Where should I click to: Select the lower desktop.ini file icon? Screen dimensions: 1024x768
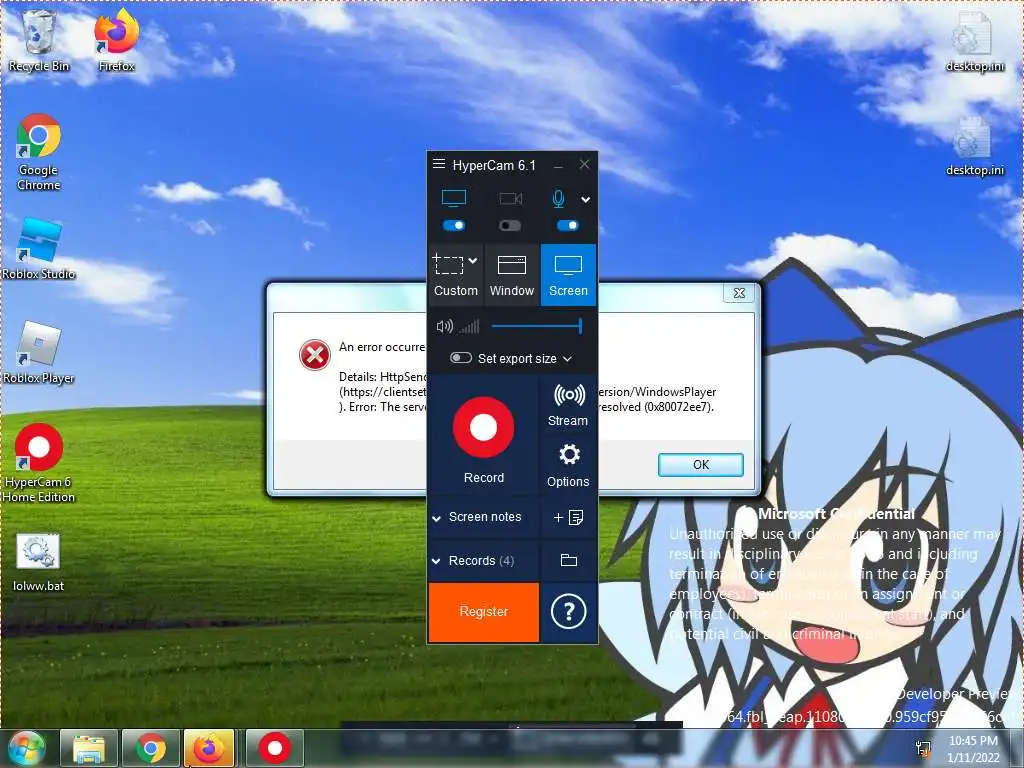pos(974,146)
